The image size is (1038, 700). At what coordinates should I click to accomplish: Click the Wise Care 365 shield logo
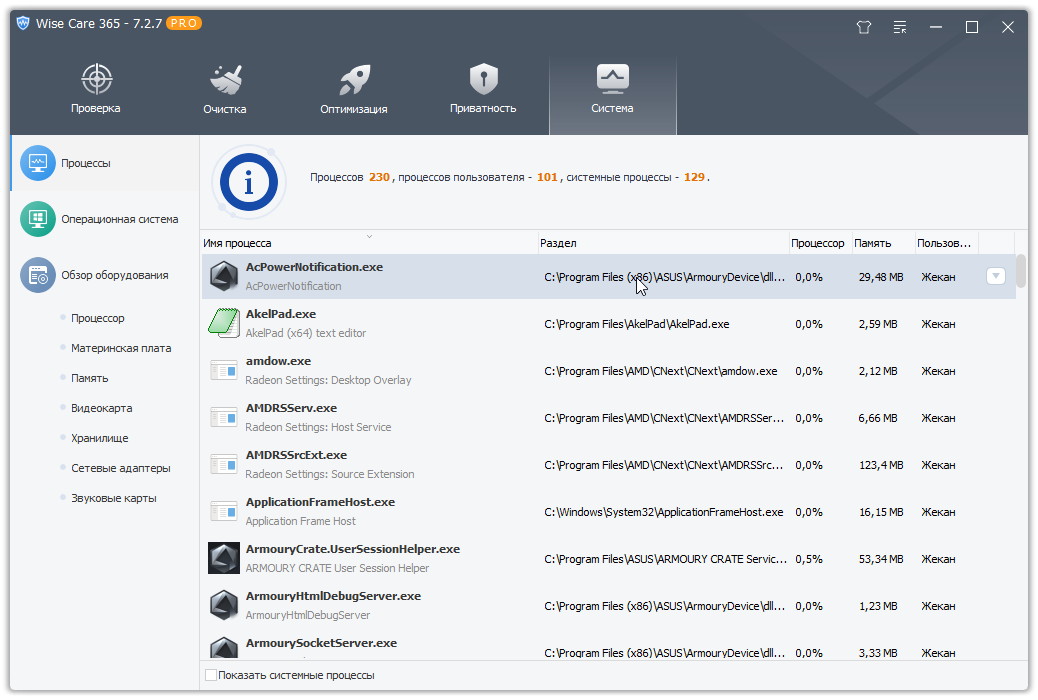click(23, 23)
